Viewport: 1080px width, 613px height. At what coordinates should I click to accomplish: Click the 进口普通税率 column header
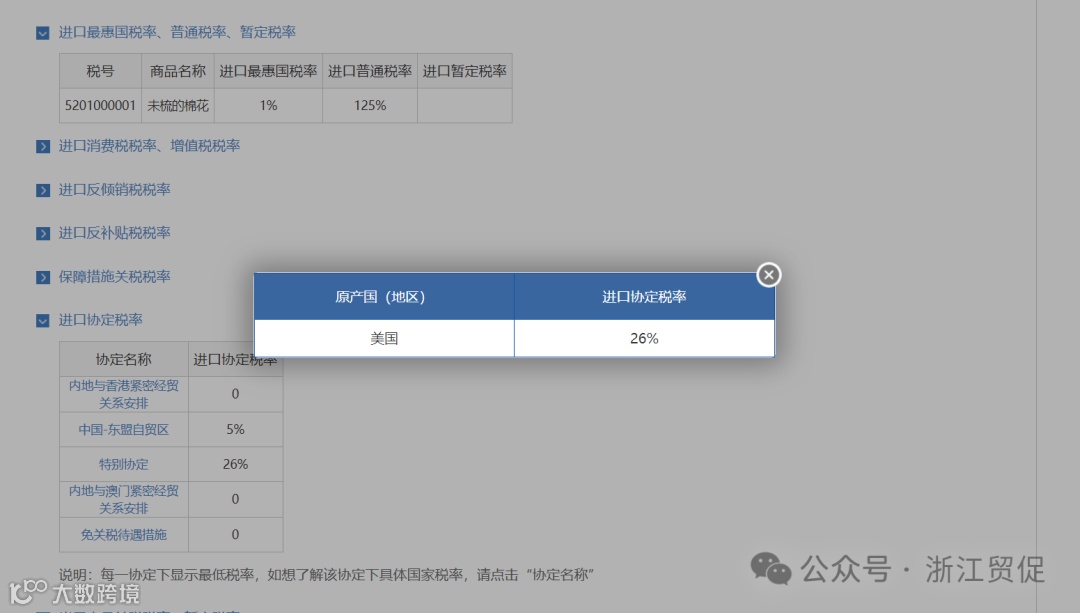point(370,71)
